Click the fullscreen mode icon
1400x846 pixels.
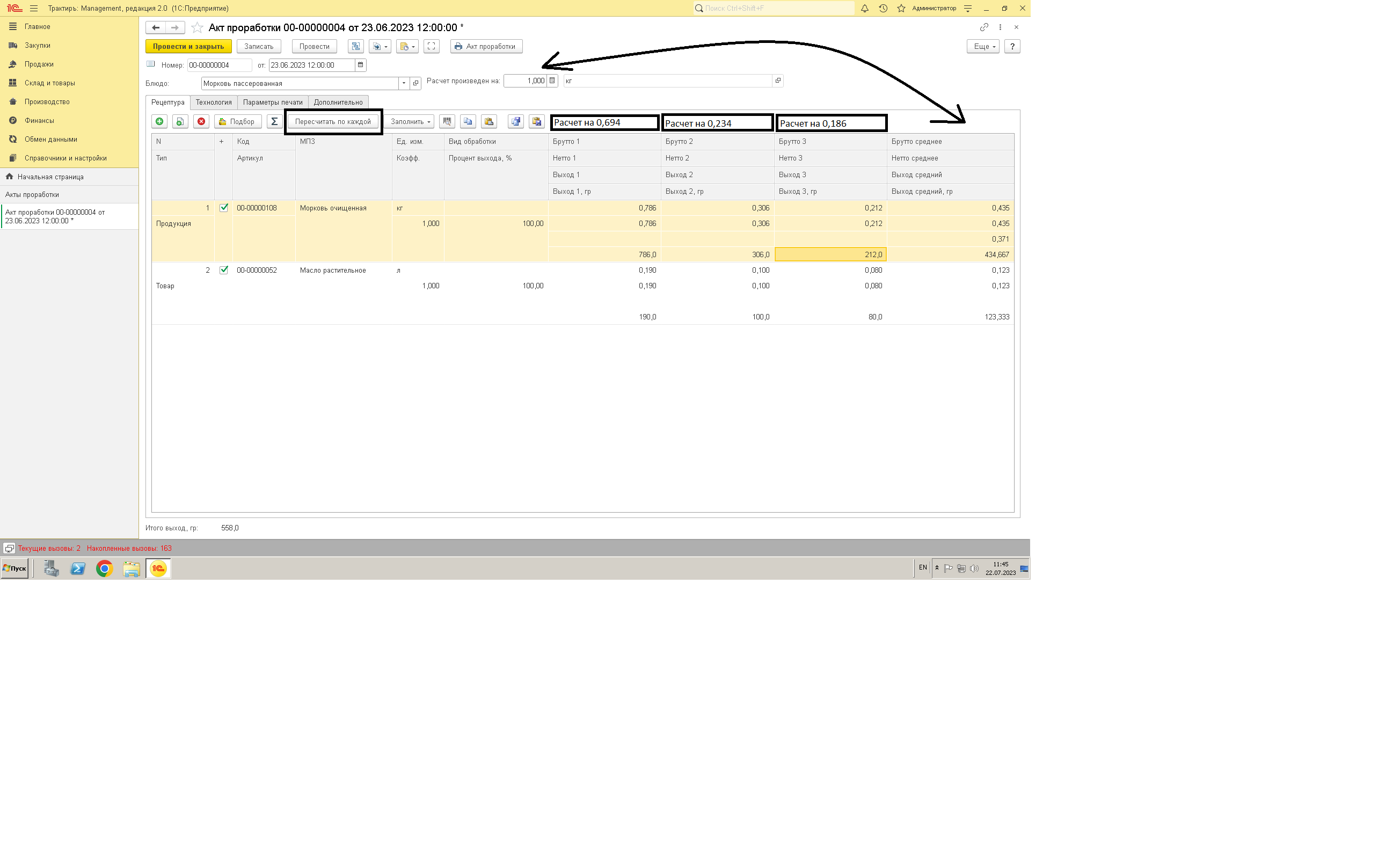(x=431, y=47)
